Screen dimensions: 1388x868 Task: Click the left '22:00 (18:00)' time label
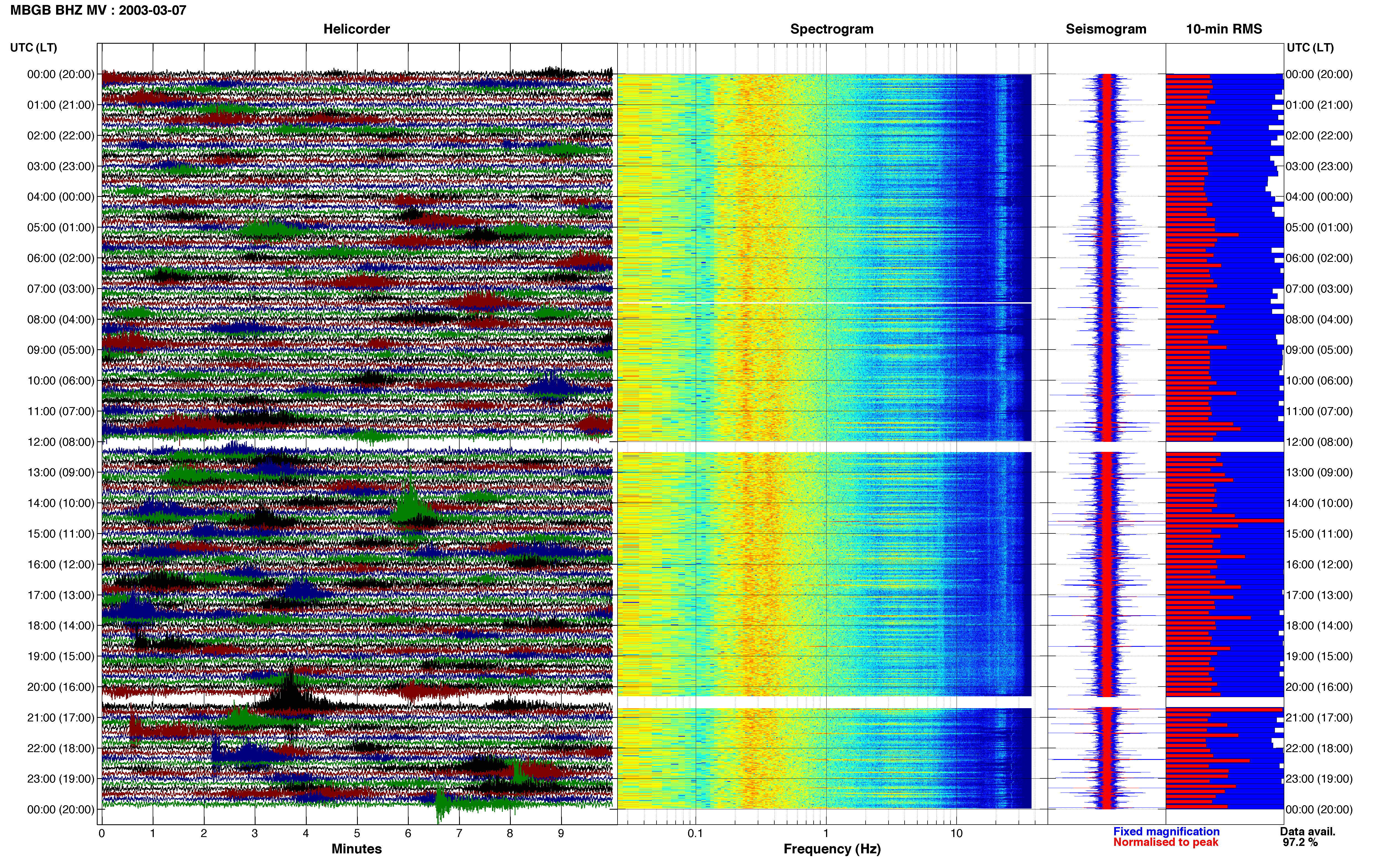(61, 749)
